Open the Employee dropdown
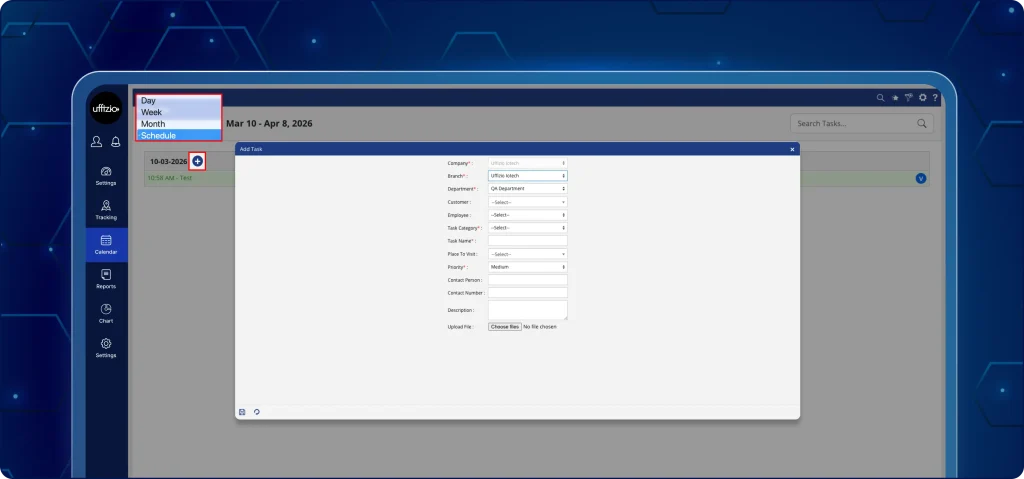1024x479 pixels. [528, 215]
